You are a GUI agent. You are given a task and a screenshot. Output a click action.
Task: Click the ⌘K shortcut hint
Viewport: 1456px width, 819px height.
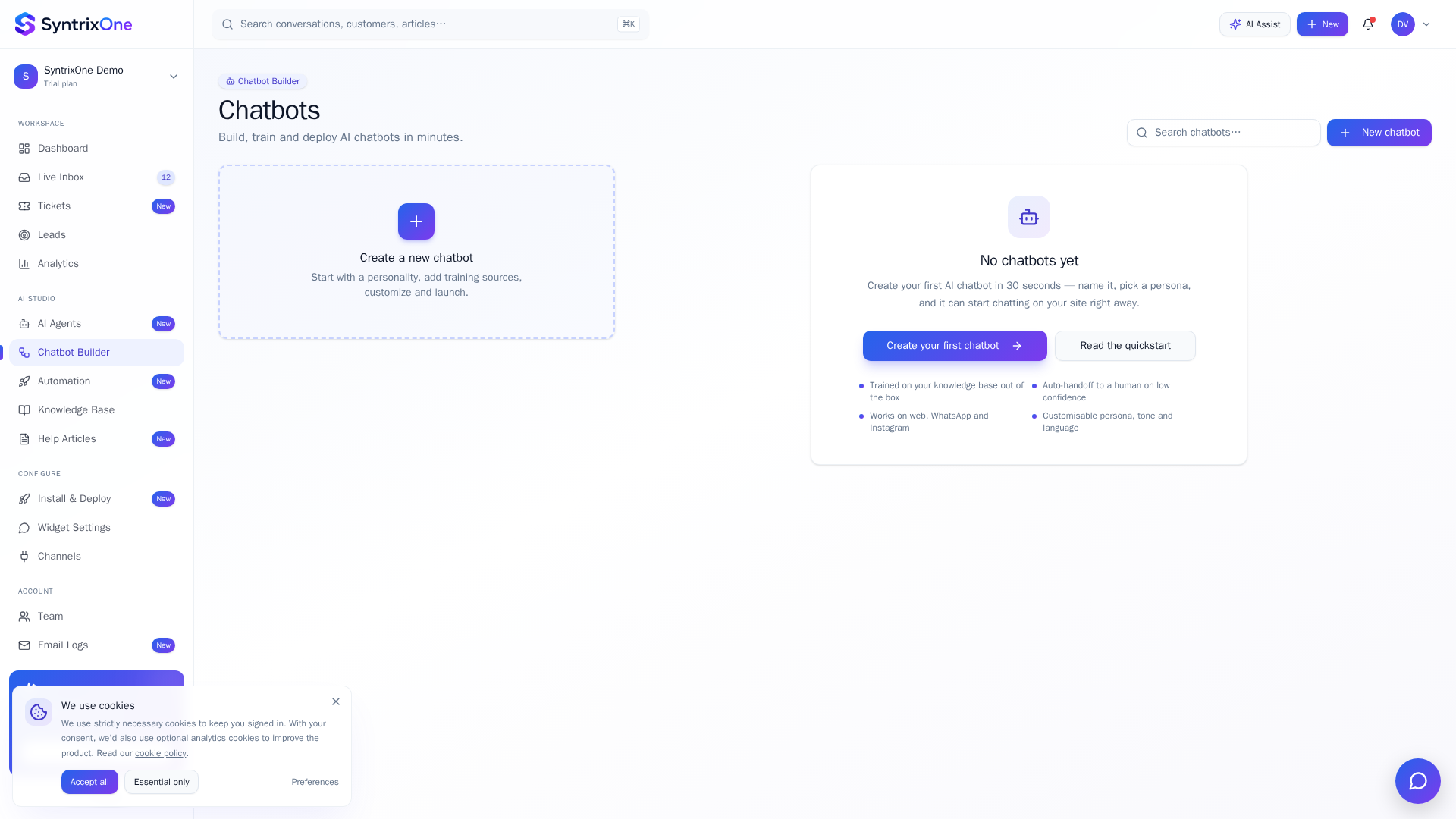tap(629, 24)
